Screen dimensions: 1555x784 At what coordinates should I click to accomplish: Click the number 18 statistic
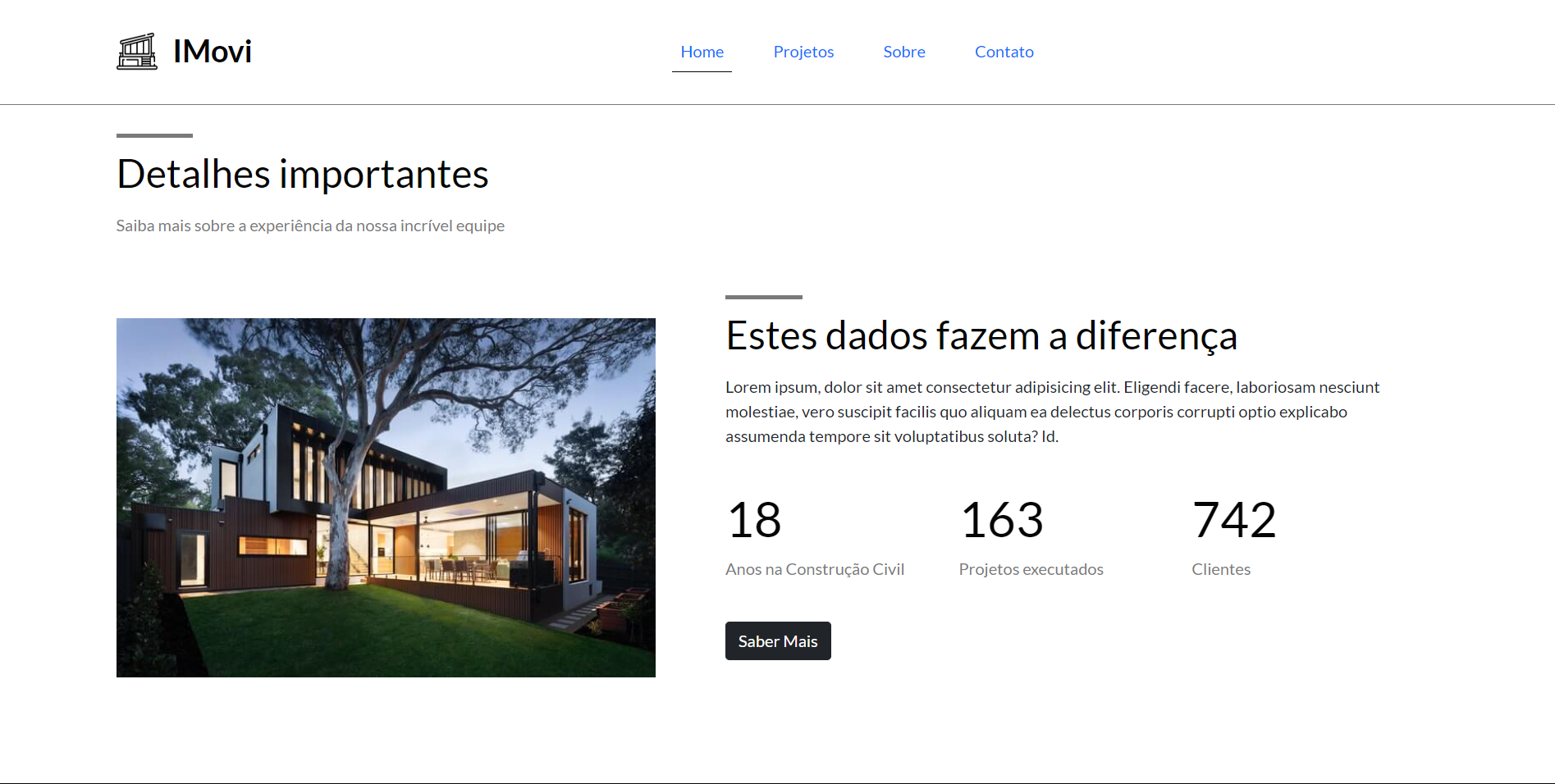click(754, 520)
